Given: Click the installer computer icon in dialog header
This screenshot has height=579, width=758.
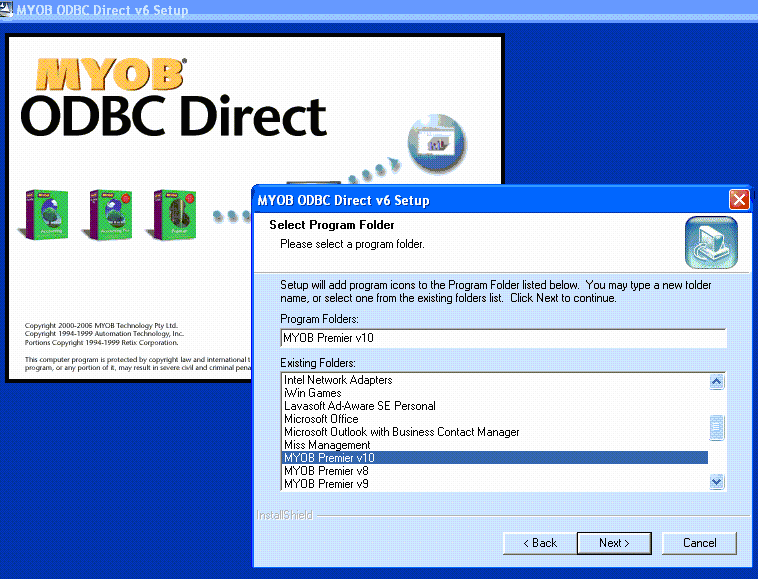Looking at the screenshot, I should (x=711, y=242).
